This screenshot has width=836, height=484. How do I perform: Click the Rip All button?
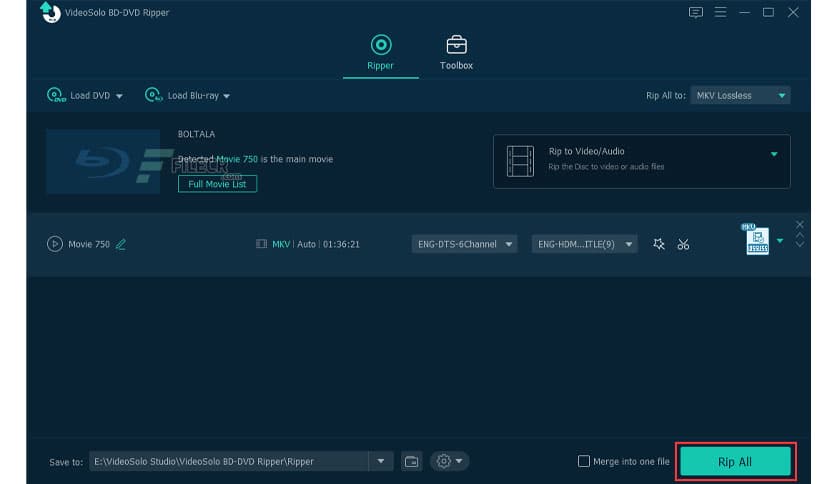pyautogui.click(x=735, y=462)
